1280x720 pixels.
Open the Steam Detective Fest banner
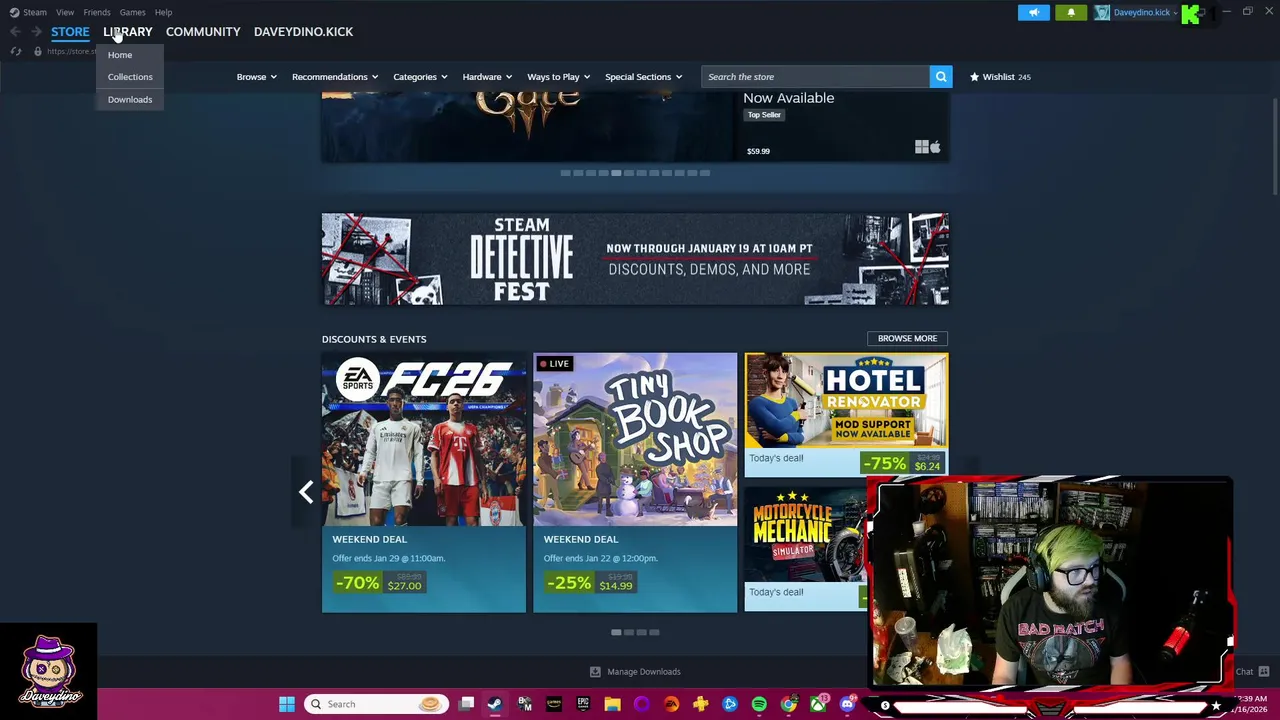635,259
